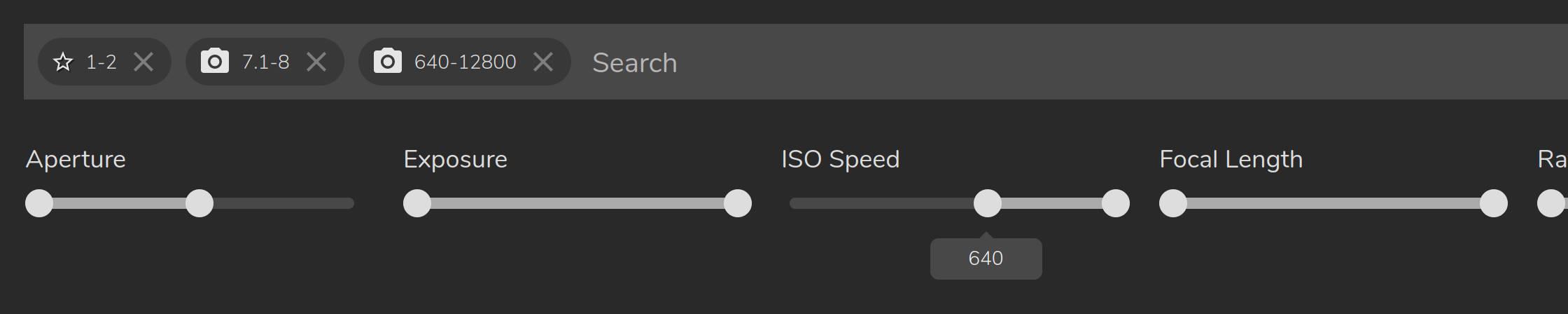1568x314 pixels.
Task: Click the camera icon in the 7.1-8 chip
Action: coord(214,62)
